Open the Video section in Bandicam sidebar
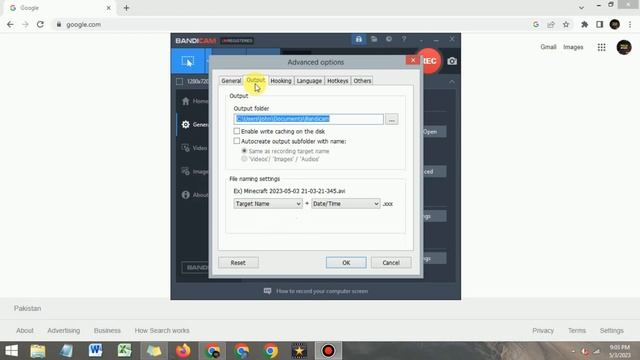640x360 pixels. point(194,148)
